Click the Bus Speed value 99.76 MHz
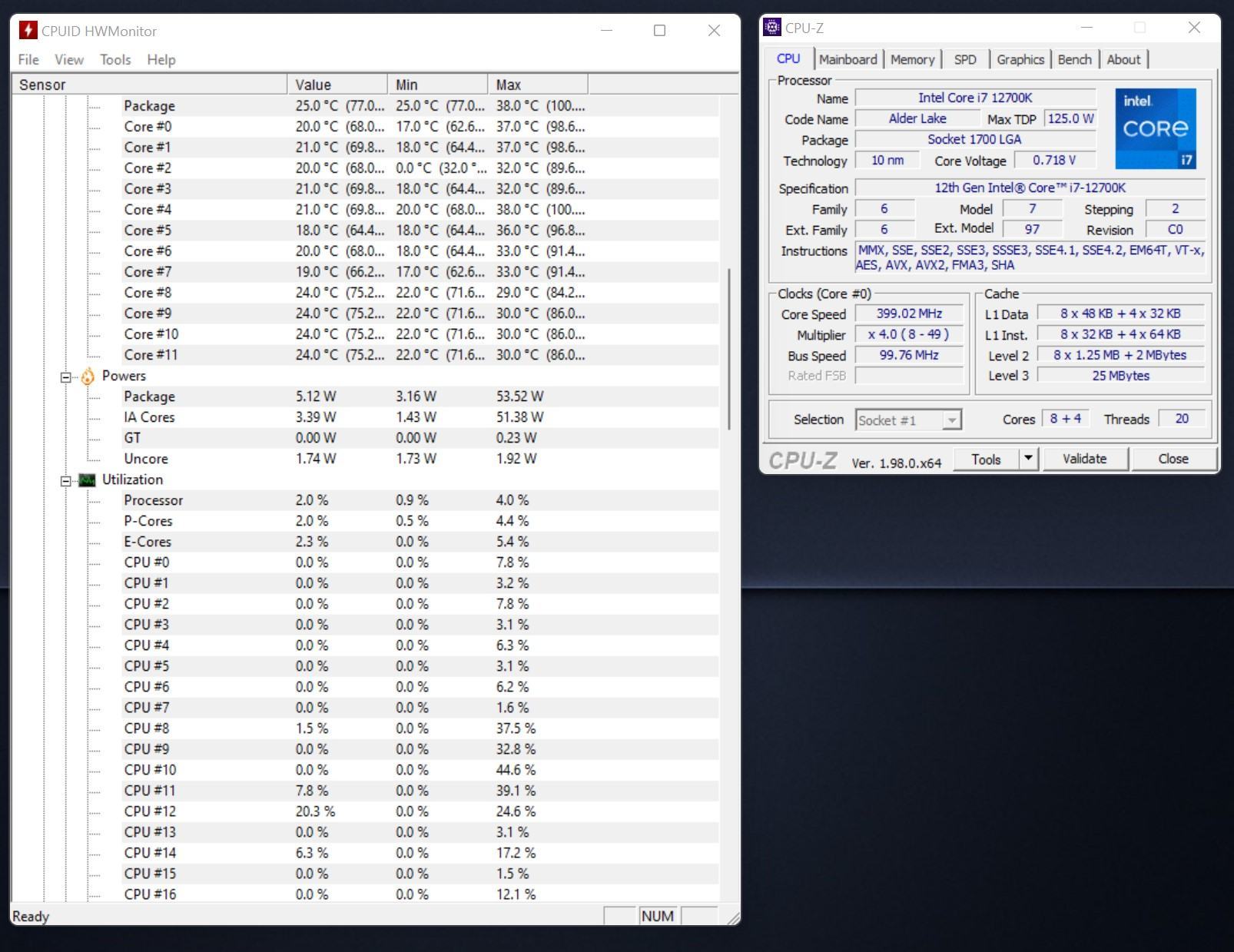 909,355
